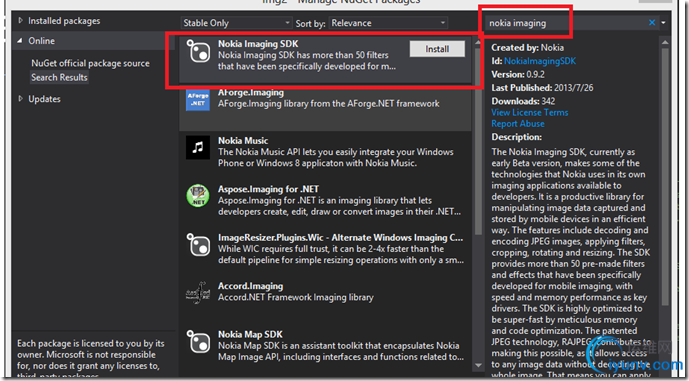Select the AForge.NET package icon

pos(198,99)
